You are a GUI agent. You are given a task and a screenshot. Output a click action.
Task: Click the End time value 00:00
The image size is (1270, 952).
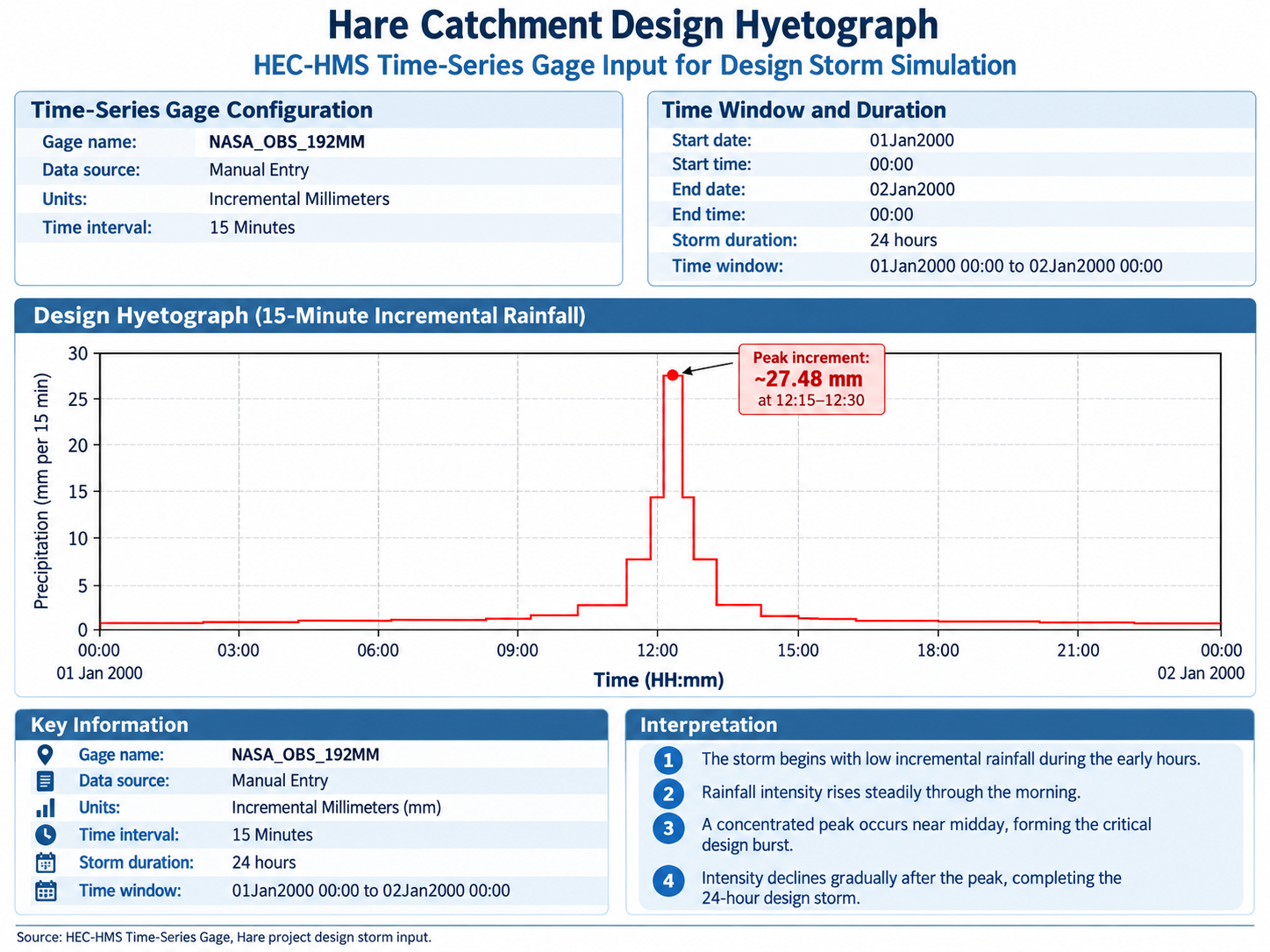(x=891, y=215)
